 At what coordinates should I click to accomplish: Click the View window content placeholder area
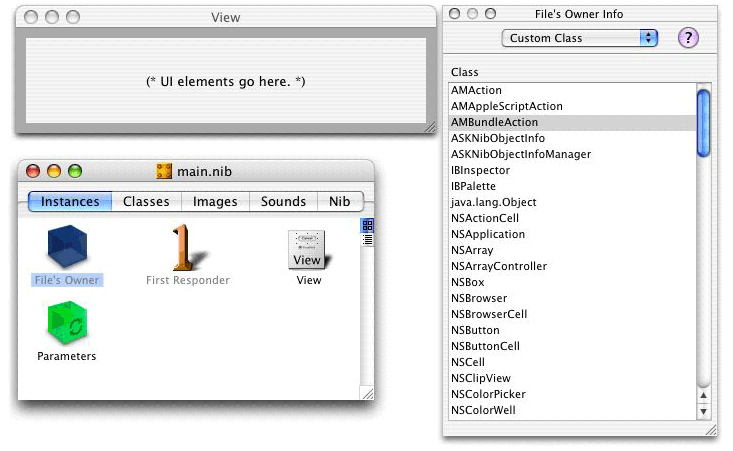[226, 81]
